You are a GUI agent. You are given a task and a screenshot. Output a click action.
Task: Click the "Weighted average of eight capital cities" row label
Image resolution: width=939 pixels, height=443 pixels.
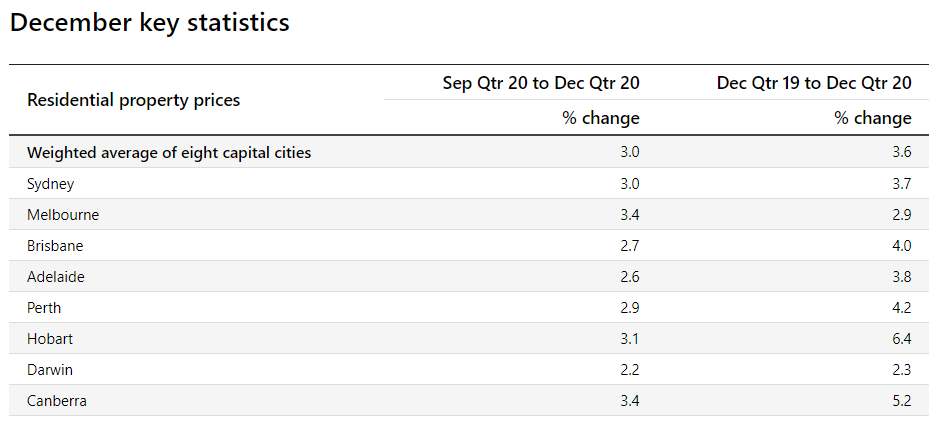[x=169, y=153]
